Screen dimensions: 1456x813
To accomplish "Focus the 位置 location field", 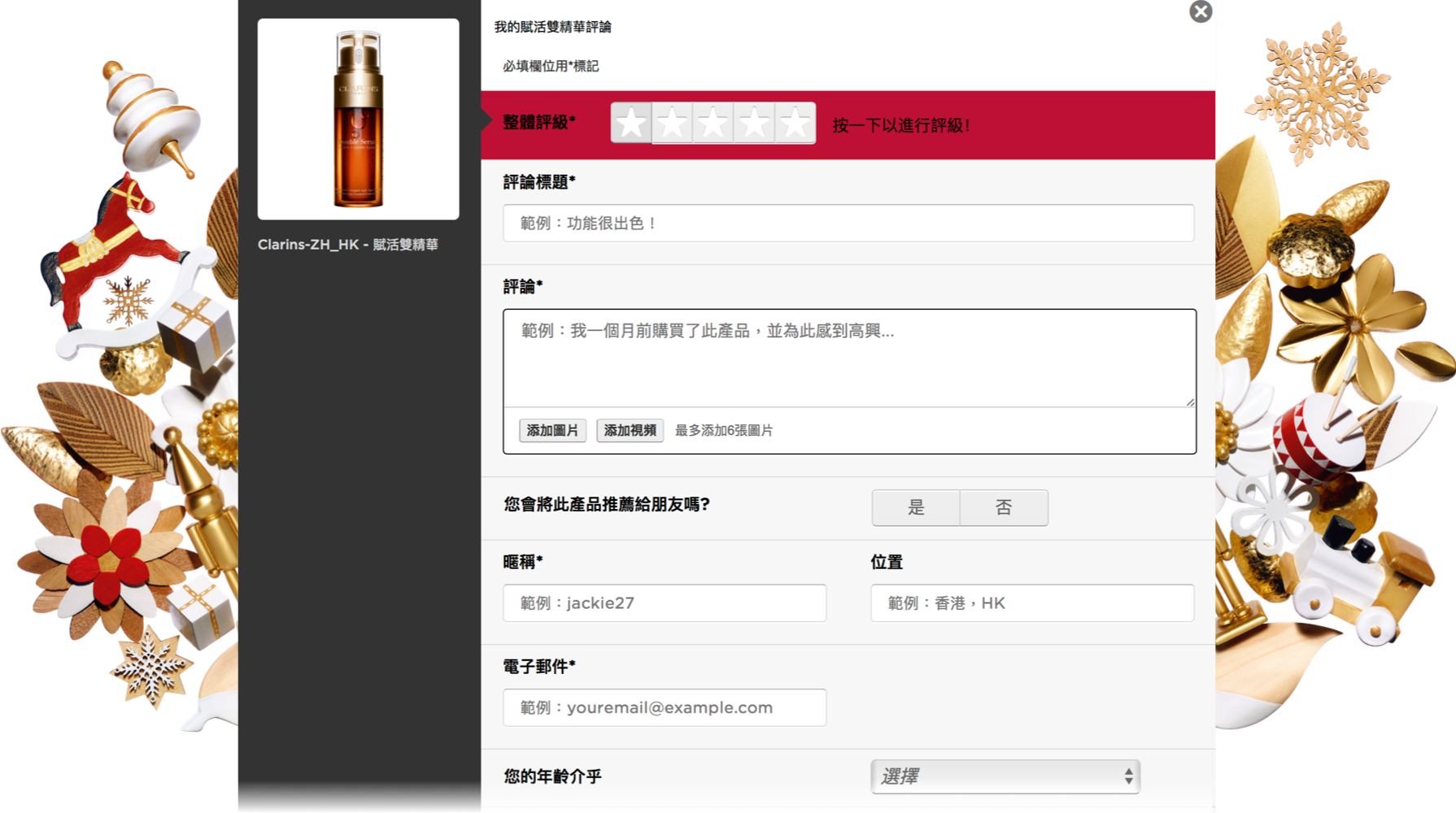I will tap(1031, 603).
